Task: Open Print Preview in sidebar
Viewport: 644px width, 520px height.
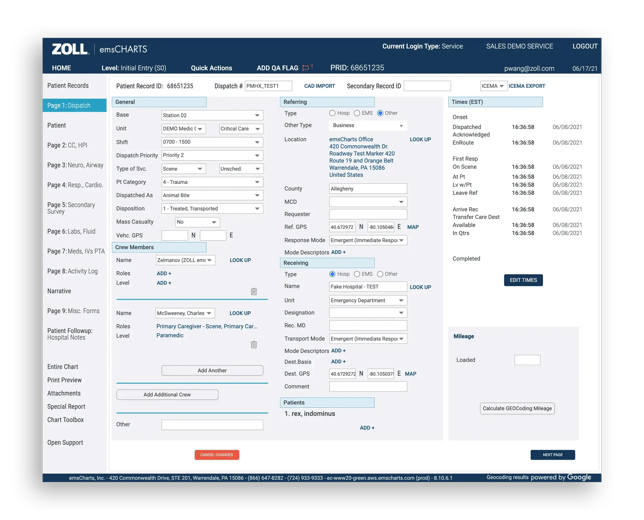Action: [64, 380]
